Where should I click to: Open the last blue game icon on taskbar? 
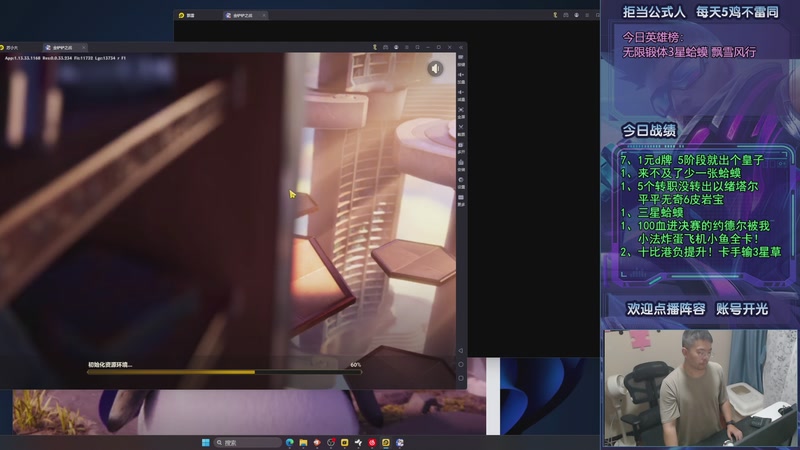pos(399,442)
